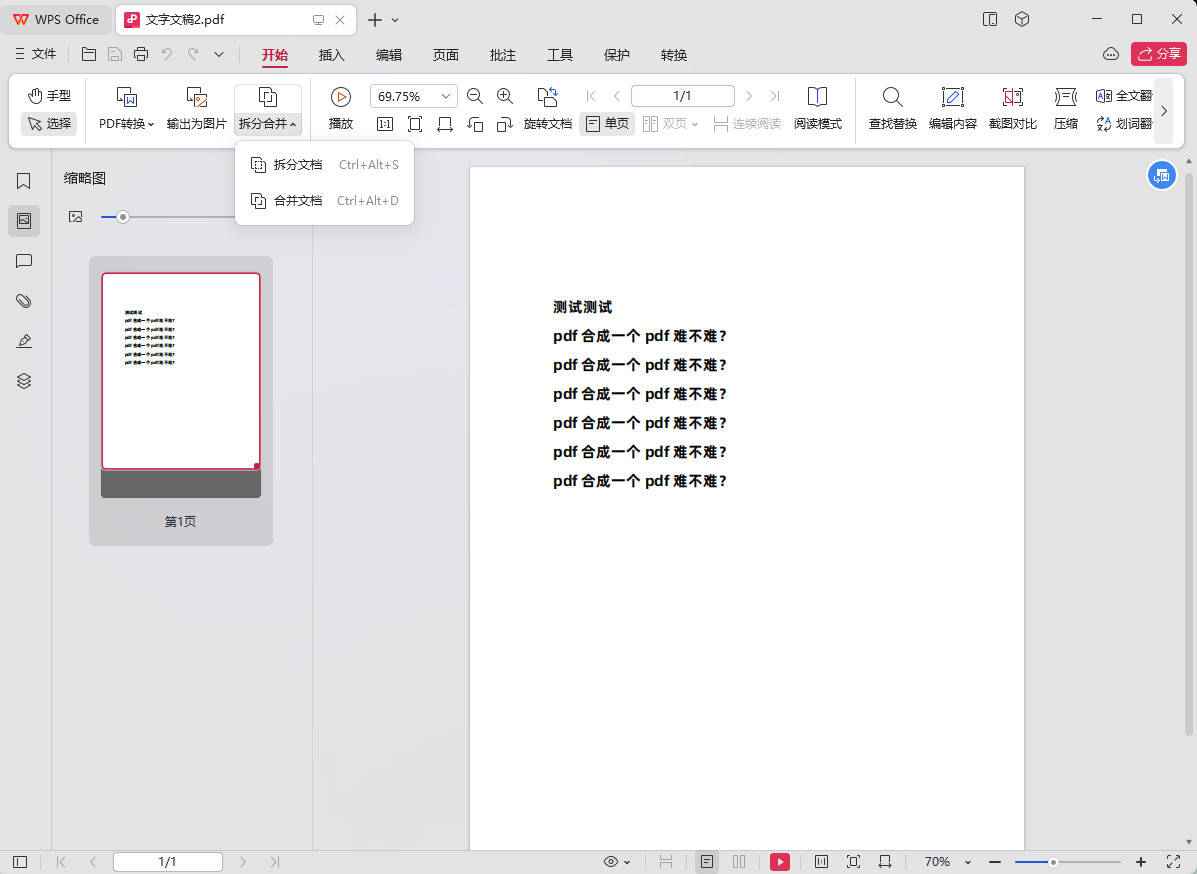Start the 截图对比 screenshot compare tool

click(x=1013, y=108)
